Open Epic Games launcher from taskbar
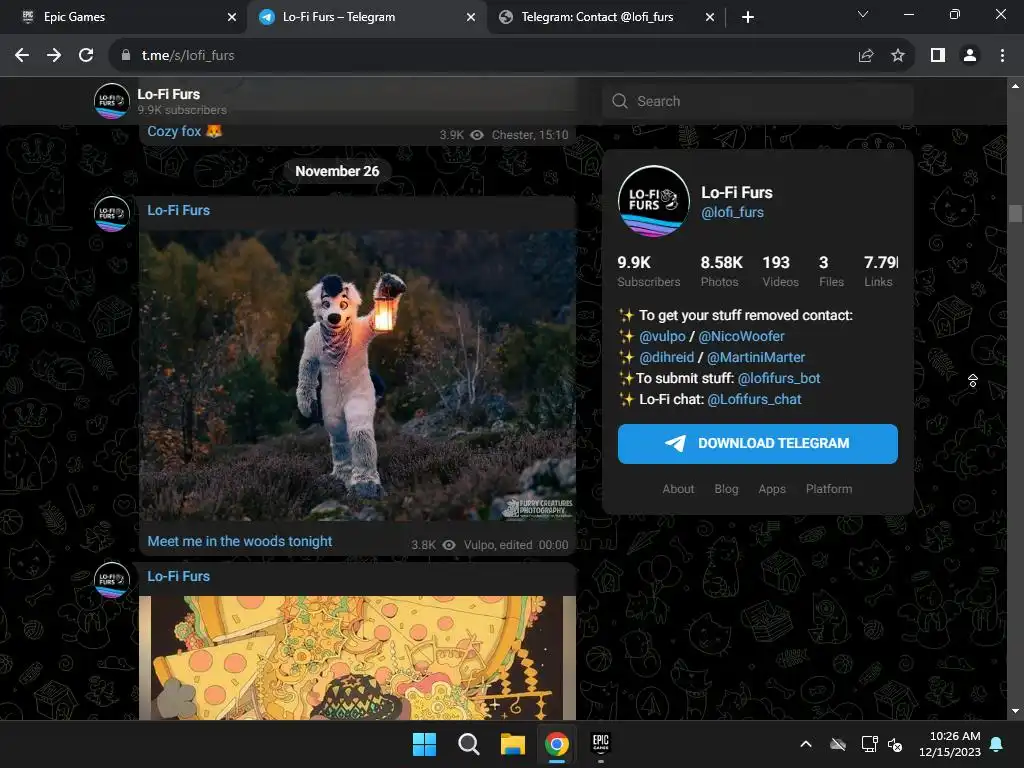 600,744
